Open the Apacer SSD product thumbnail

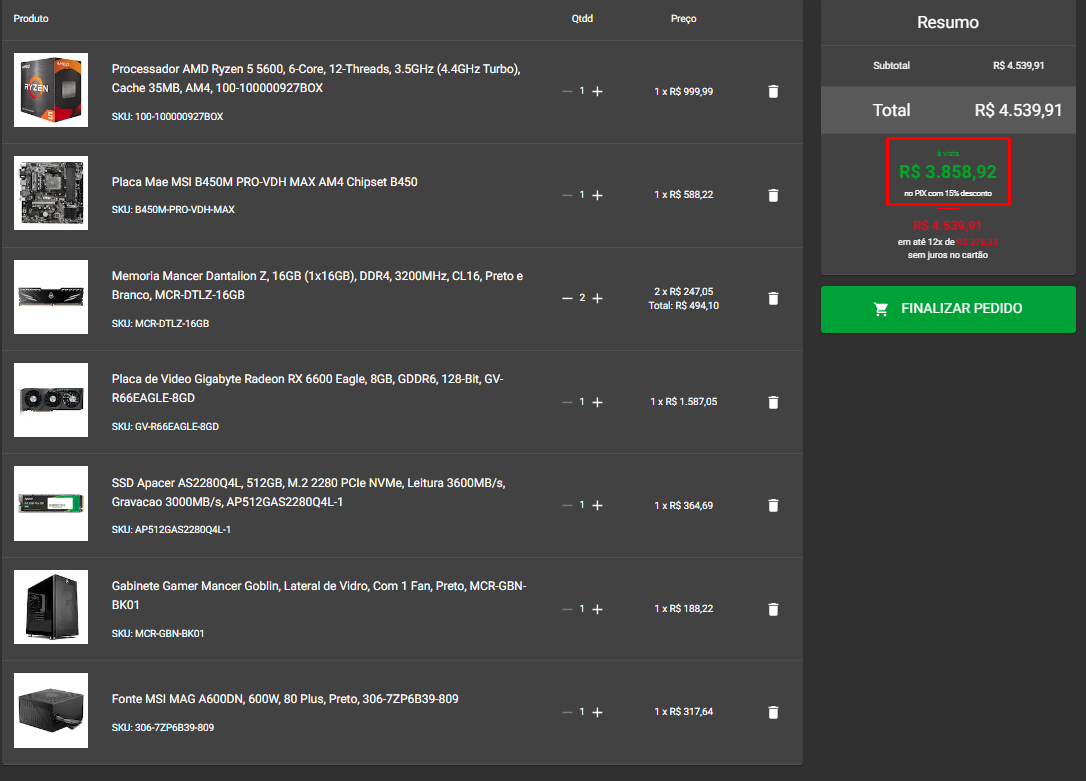[51, 503]
